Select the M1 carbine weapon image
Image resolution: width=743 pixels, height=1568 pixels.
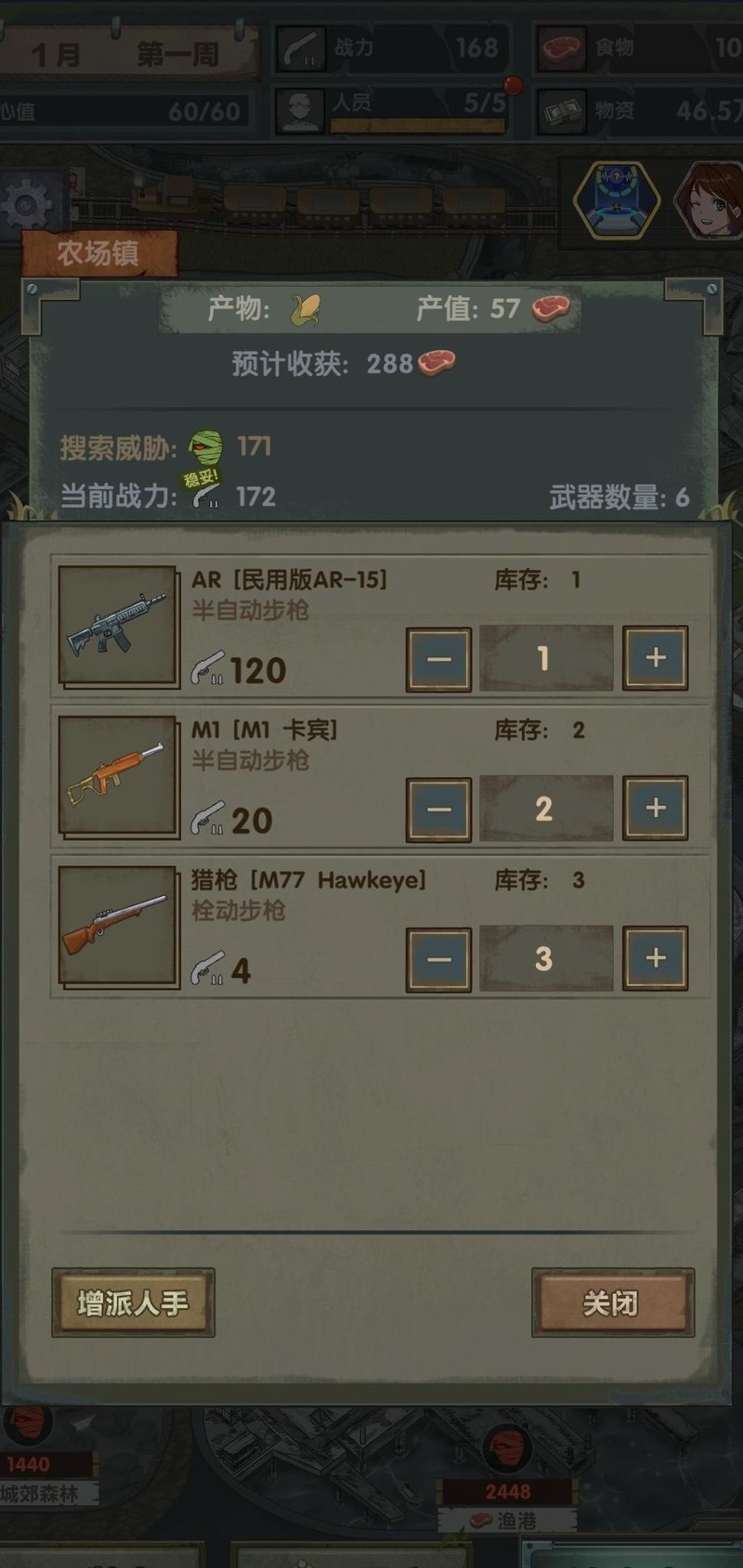click(117, 775)
